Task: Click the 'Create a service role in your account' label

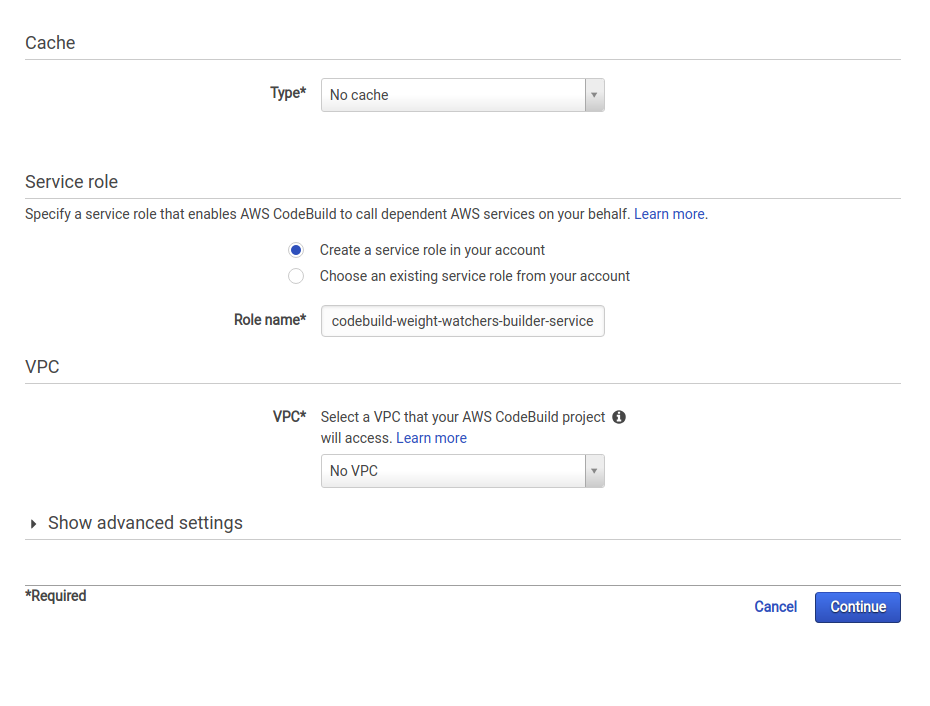Action: (432, 250)
